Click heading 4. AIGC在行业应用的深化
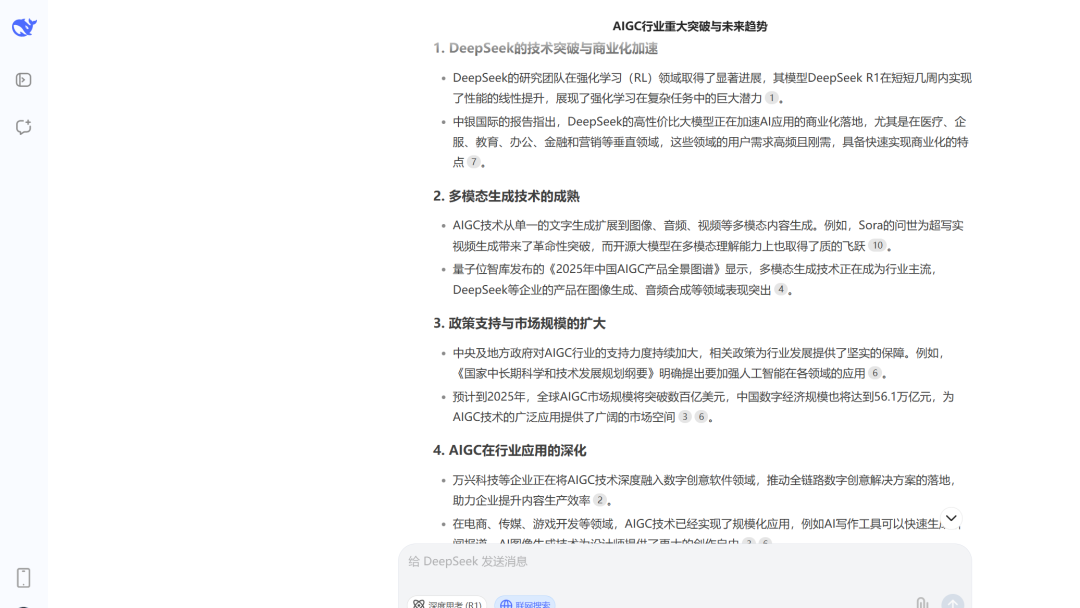Viewport: 1080px width, 608px height. (510, 450)
